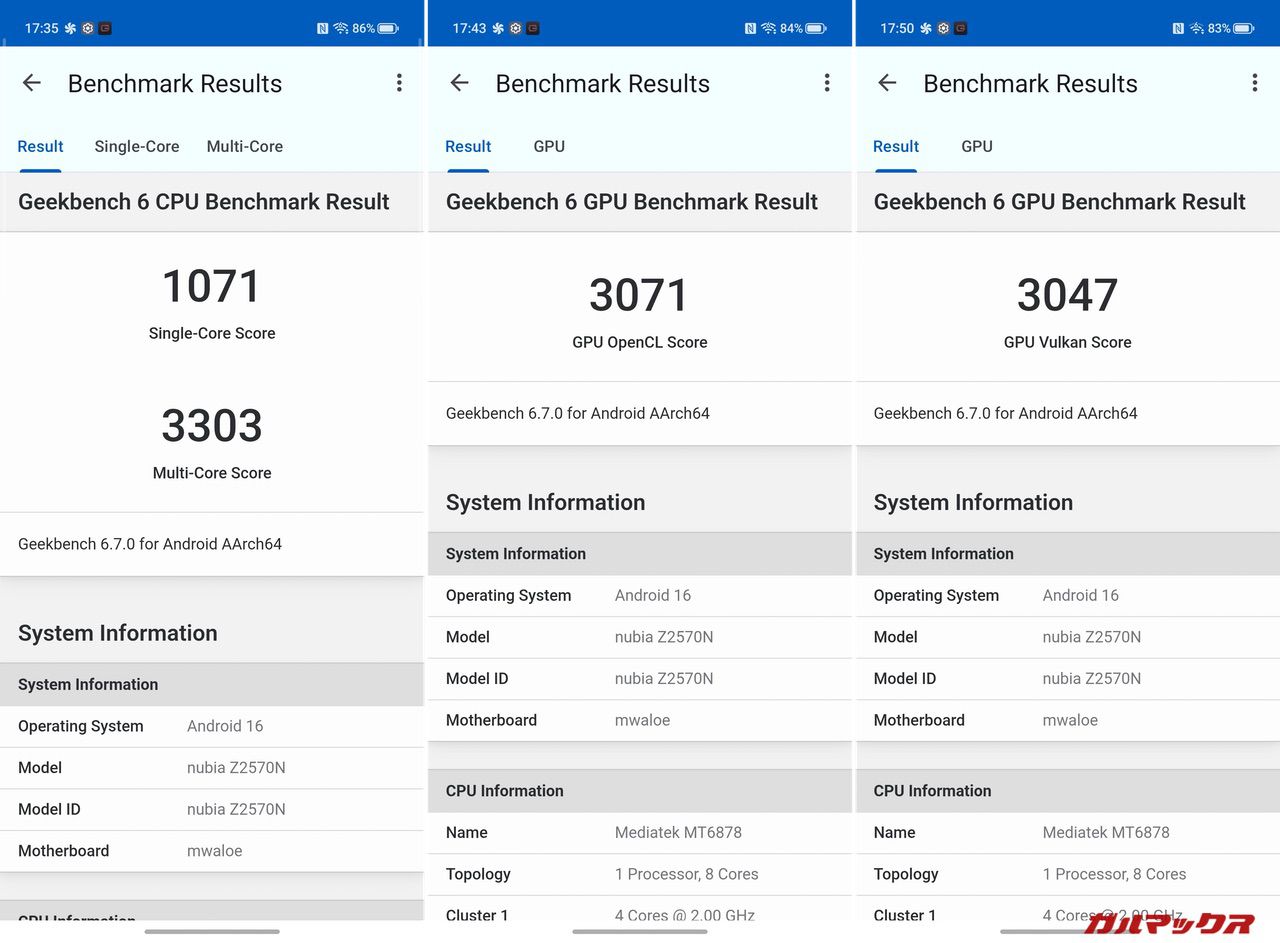This screenshot has height=943, width=1280.
Task: Open overflow menu on the CPU results screen
Action: pos(399,83)
